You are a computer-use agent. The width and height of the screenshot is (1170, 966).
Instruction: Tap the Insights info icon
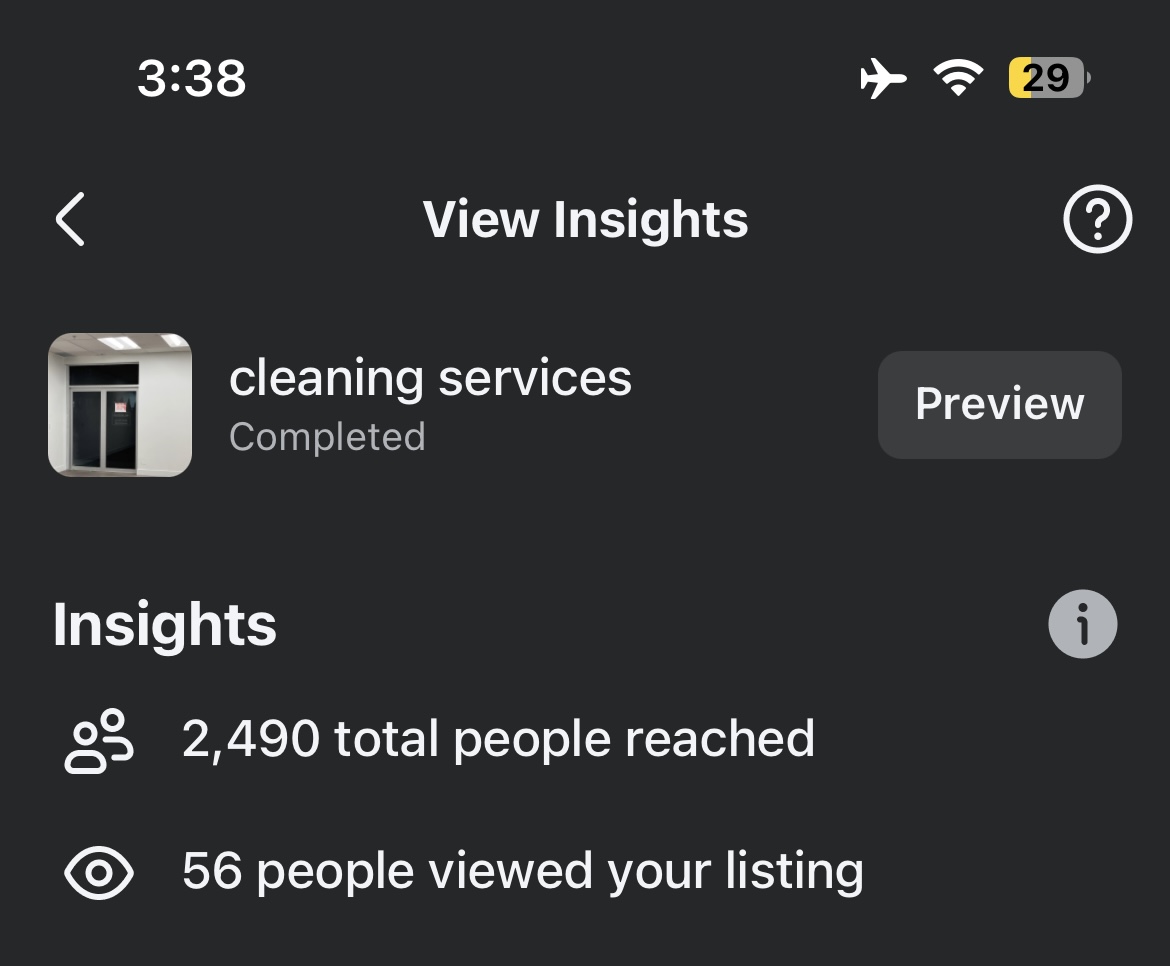click(1083, 623)
